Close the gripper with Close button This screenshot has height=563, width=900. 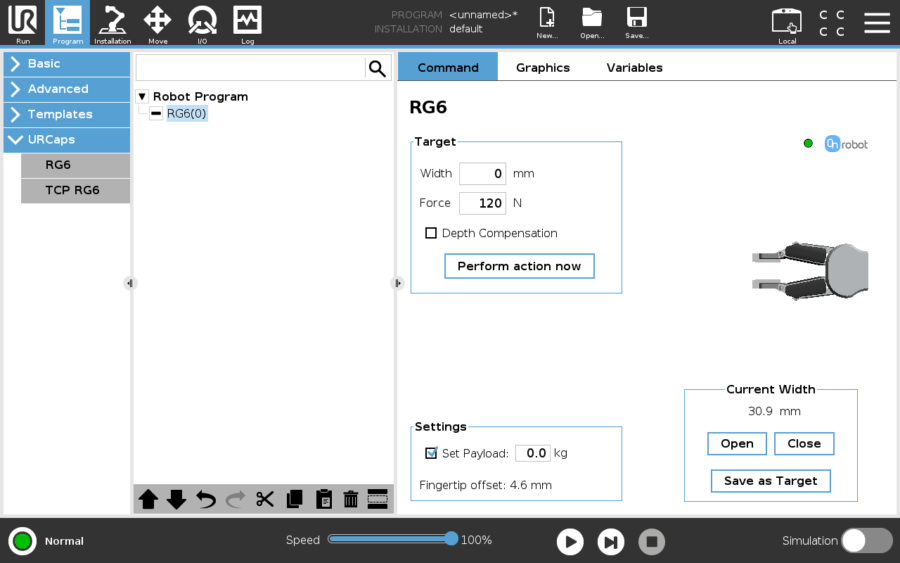[x=804, y=444]
